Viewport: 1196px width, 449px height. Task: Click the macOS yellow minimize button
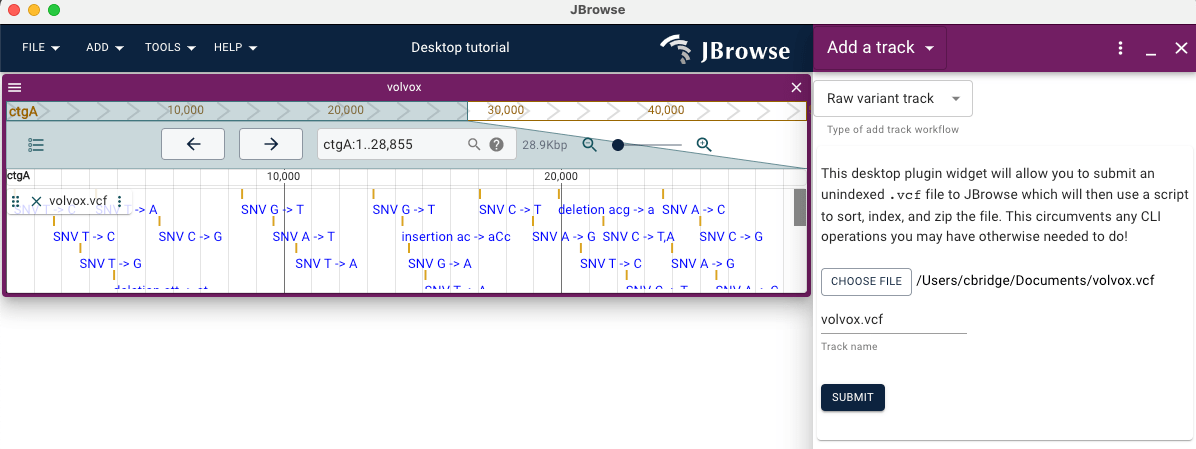click(x=34, y=11)
